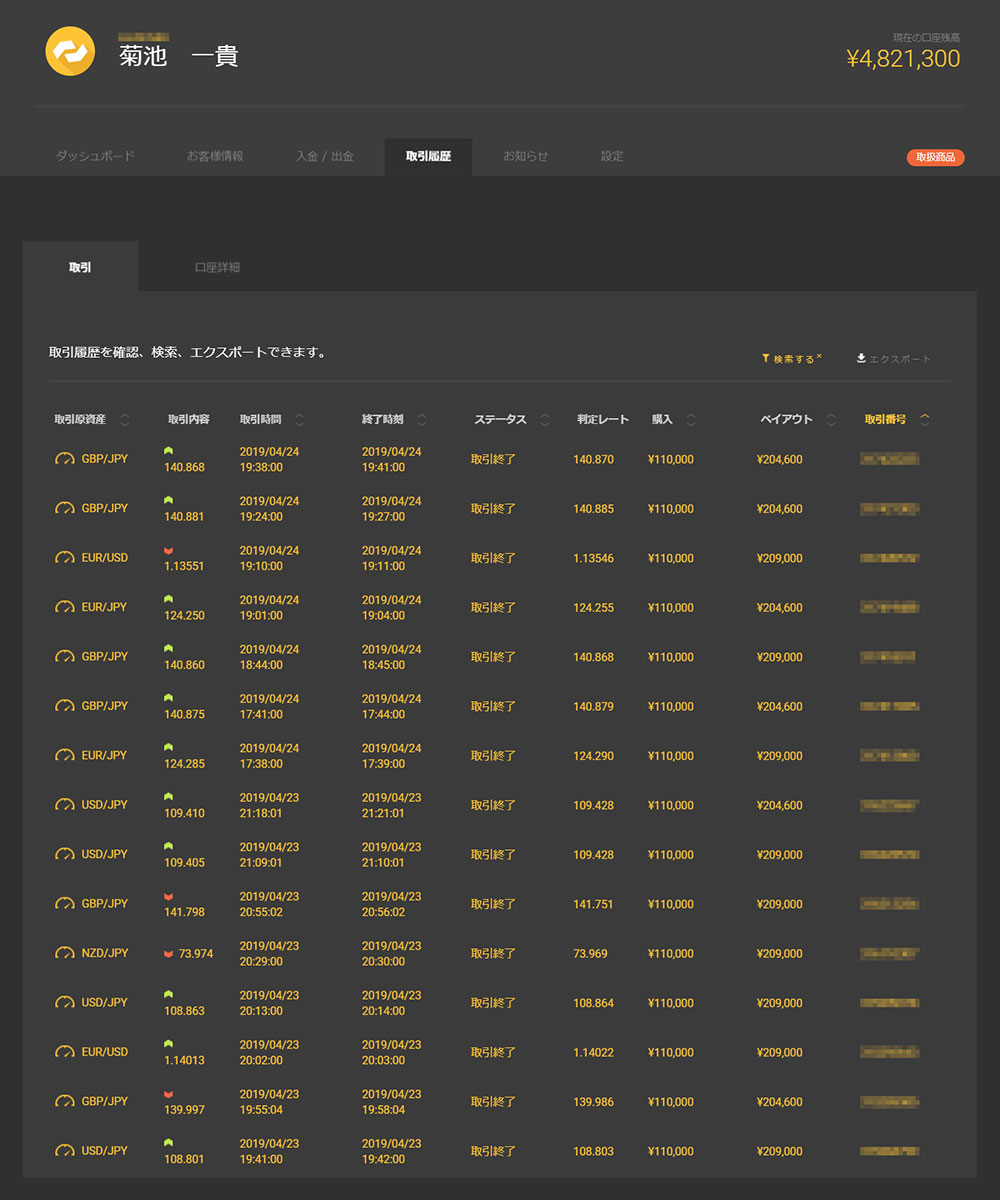Sort by ペイアウト column arrows
The image size is (1000, 1200).
830,420
